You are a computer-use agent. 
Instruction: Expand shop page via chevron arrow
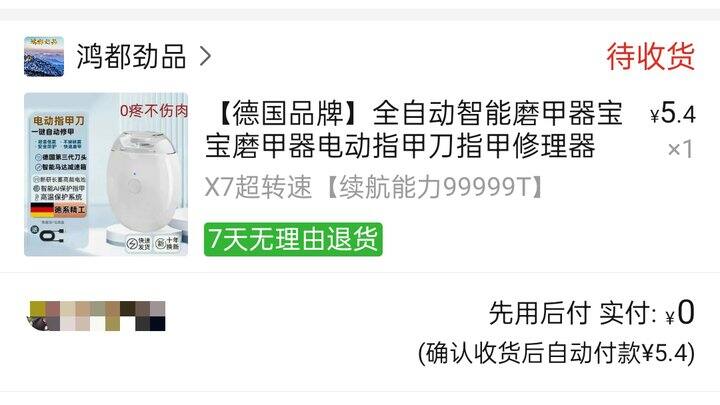[205, 56]
